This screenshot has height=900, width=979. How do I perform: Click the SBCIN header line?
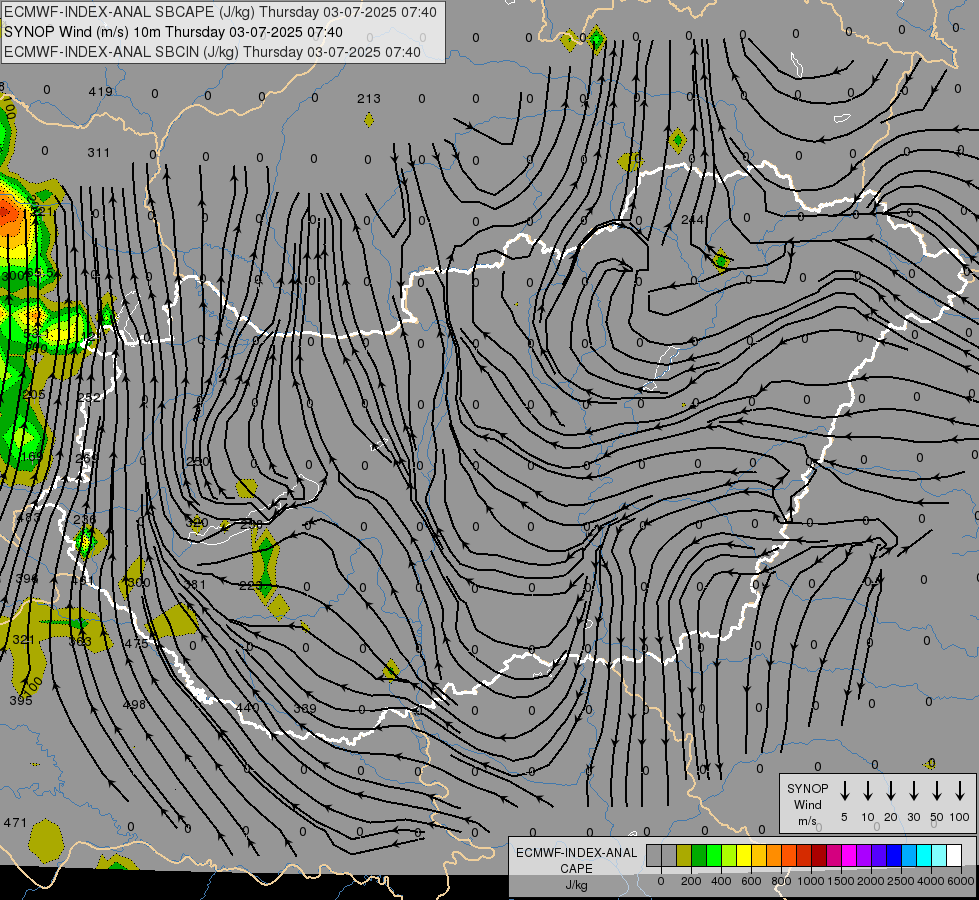[212, 52]
